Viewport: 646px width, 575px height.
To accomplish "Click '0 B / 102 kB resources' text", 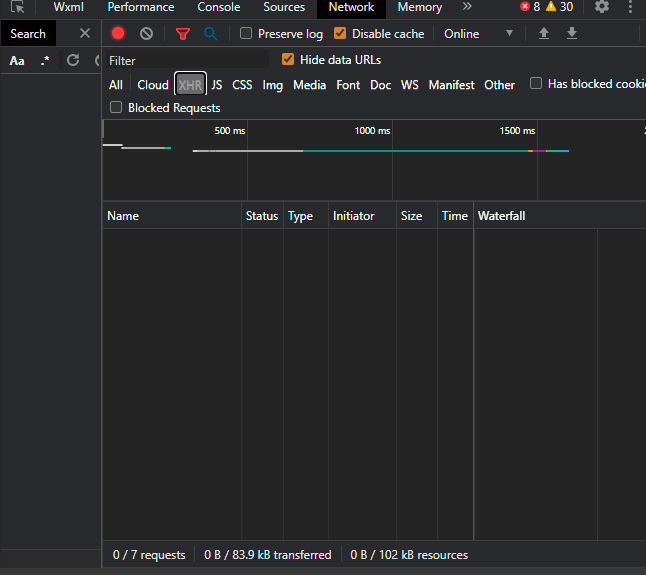I will pyautogui.click(x=409, y=555).
